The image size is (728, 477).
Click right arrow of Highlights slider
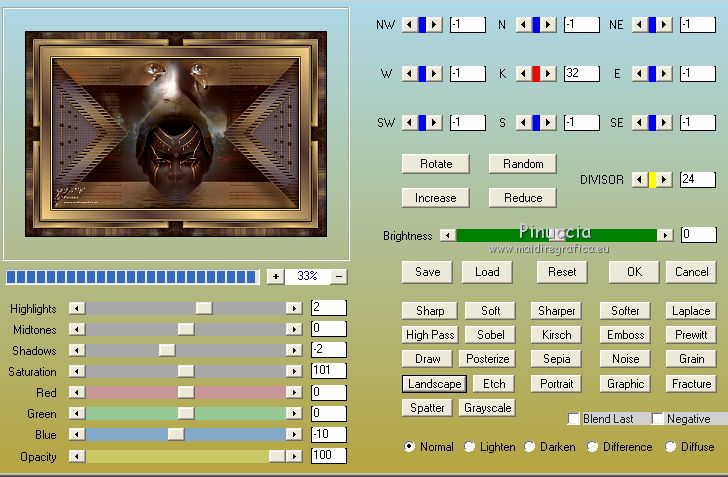click(294, 308)
